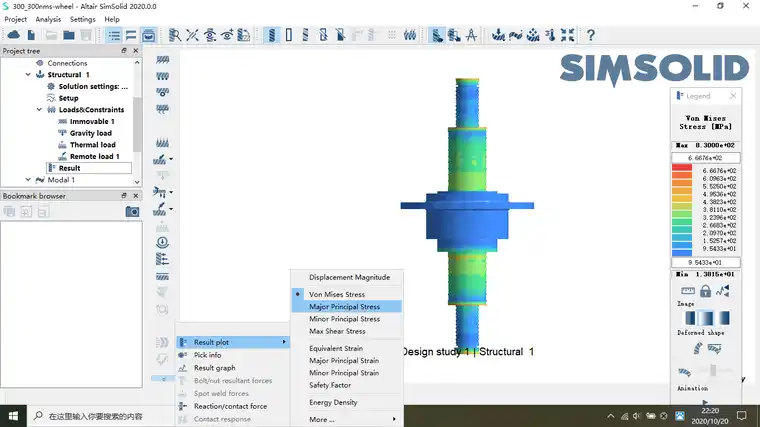Click the cloud icon in the main toolbar
The height and width of the screenshot is (427, 760).
pos(14,35)
